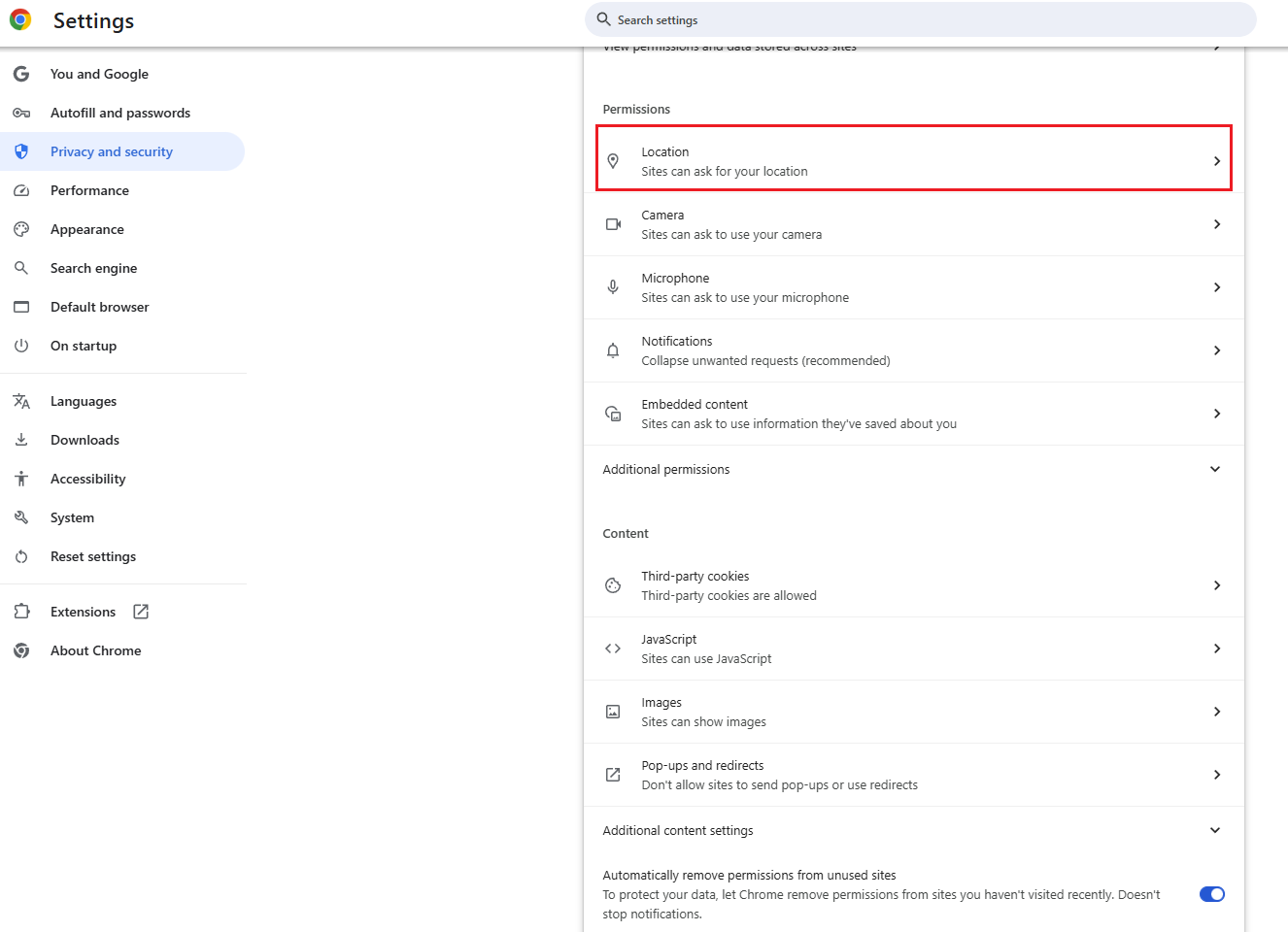Click the Location pin icon
1288x932 pixels.
[613, 161]
